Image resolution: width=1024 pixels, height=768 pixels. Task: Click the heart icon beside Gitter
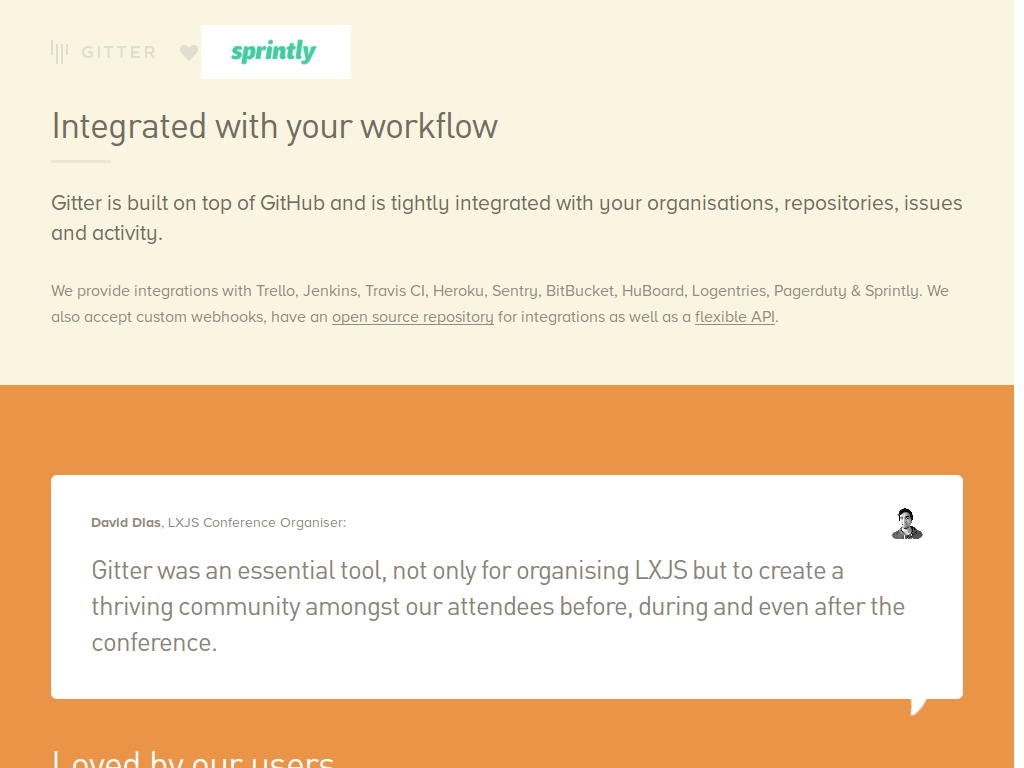(x=189, y=53)
